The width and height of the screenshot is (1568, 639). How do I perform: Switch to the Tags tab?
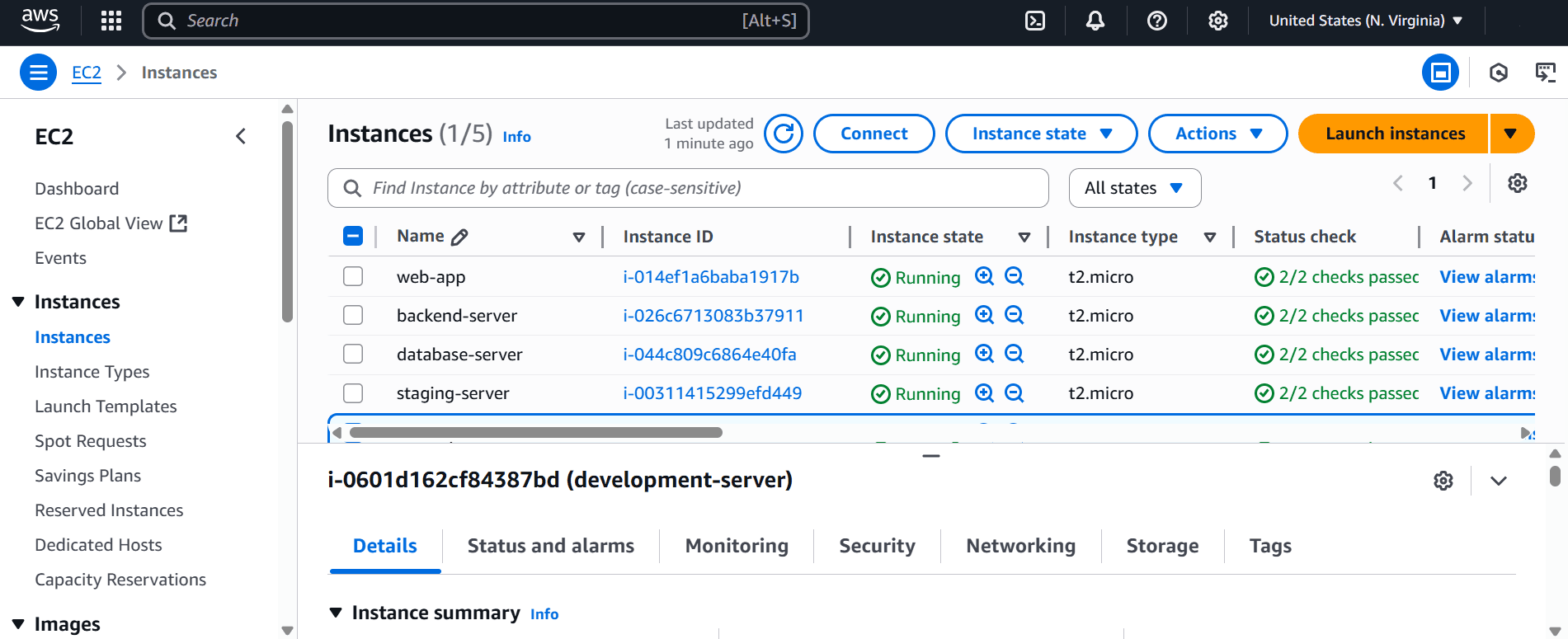click(1270, 546)
